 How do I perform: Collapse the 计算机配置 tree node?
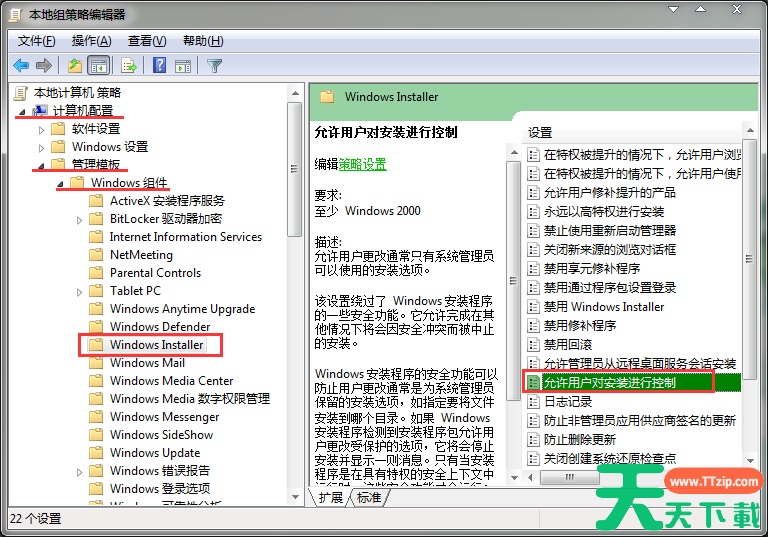tap(23, 111)
